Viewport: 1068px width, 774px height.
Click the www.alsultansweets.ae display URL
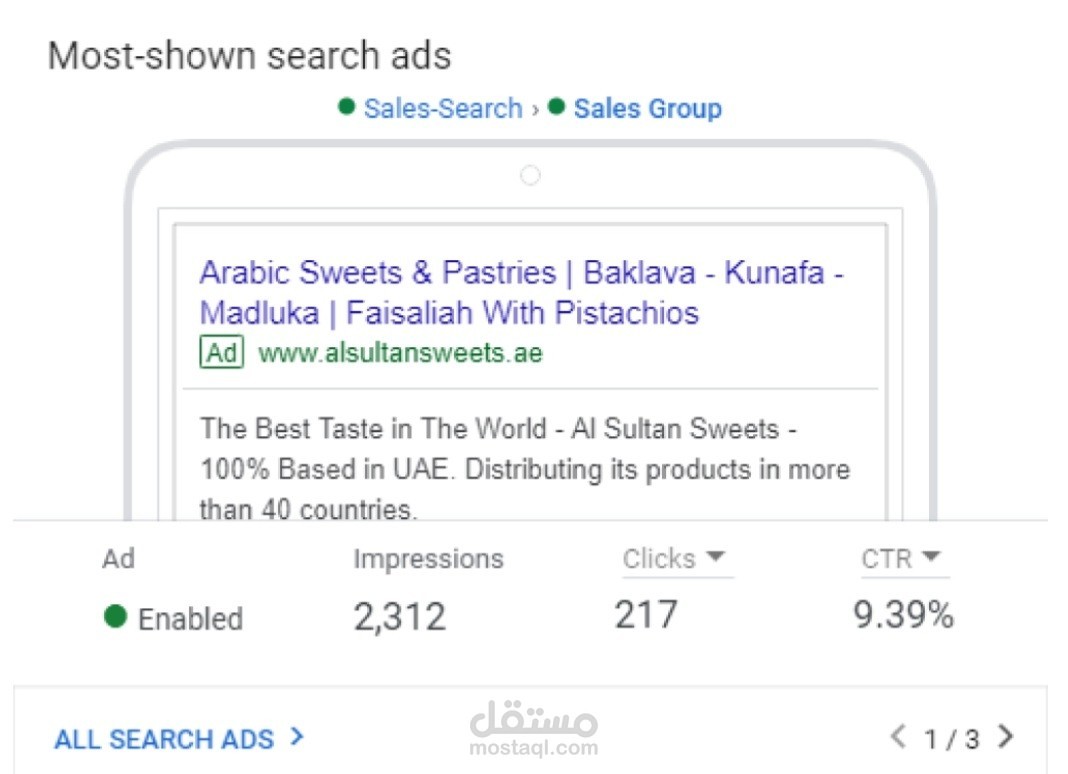tap(400, 353)
